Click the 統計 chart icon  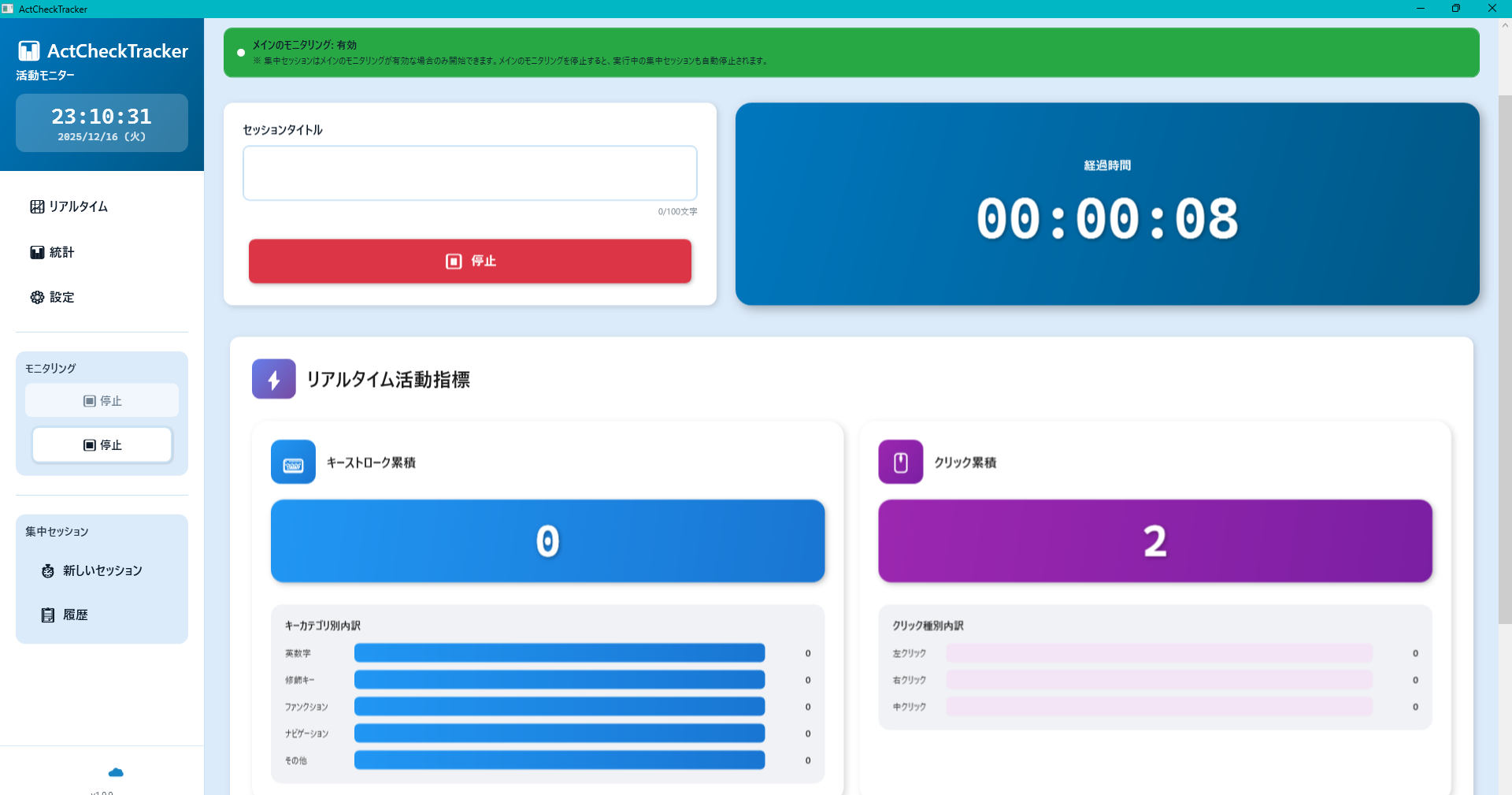(37, 252)
